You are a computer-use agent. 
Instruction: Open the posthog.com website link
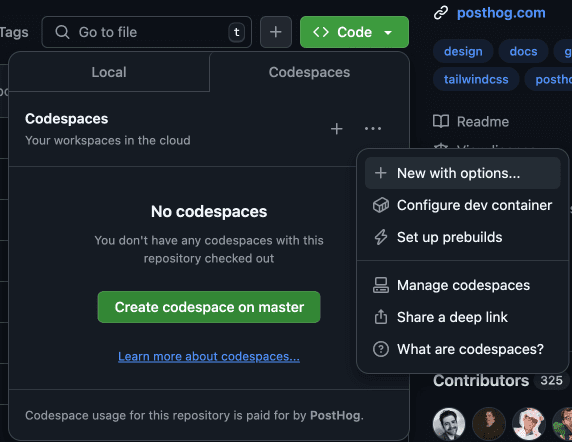[x=501, y=13]
